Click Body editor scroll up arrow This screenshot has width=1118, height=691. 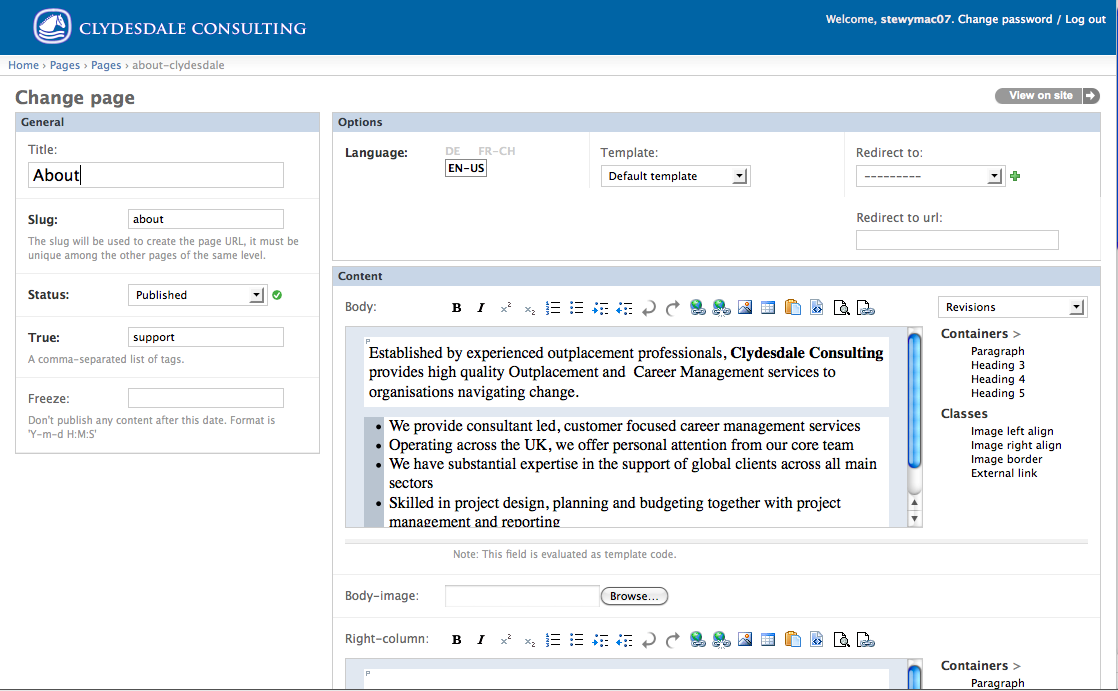click(914, 502)
